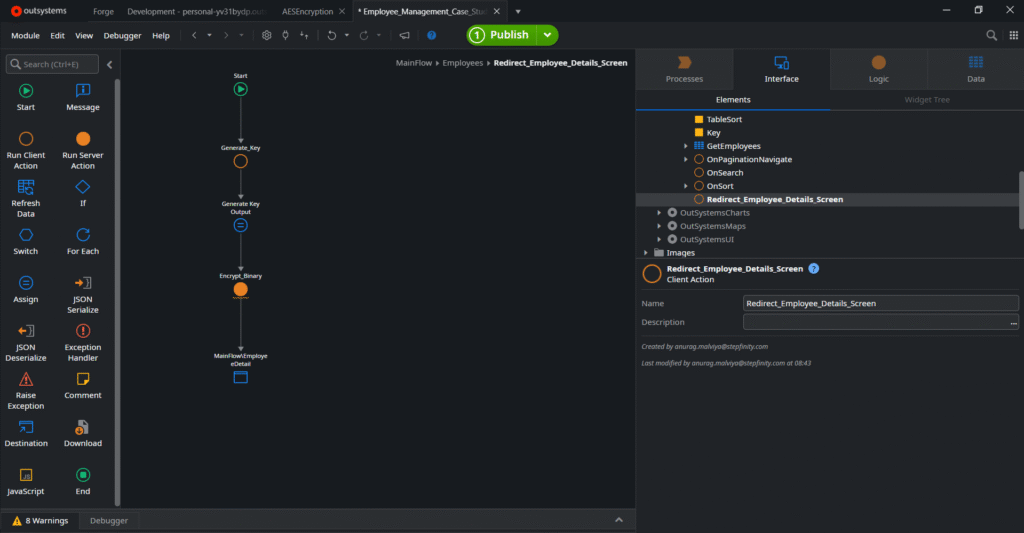
Task: Select the Refresh Data tool
Action: tap(25, 199)
